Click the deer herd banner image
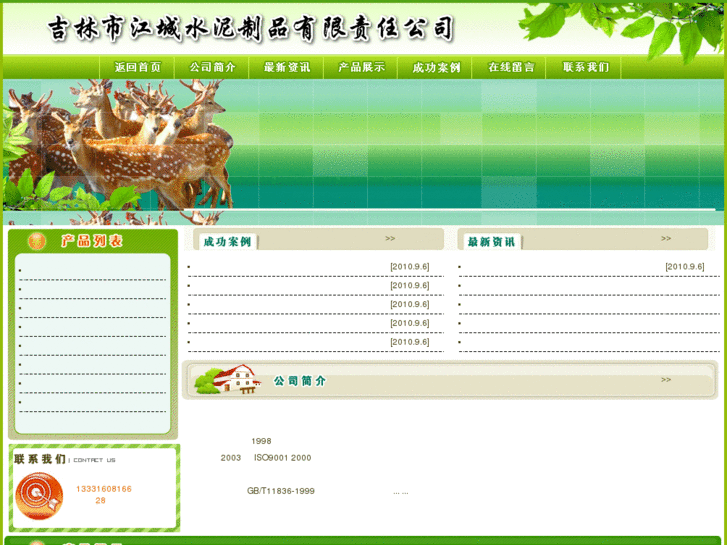 (118, 145)
